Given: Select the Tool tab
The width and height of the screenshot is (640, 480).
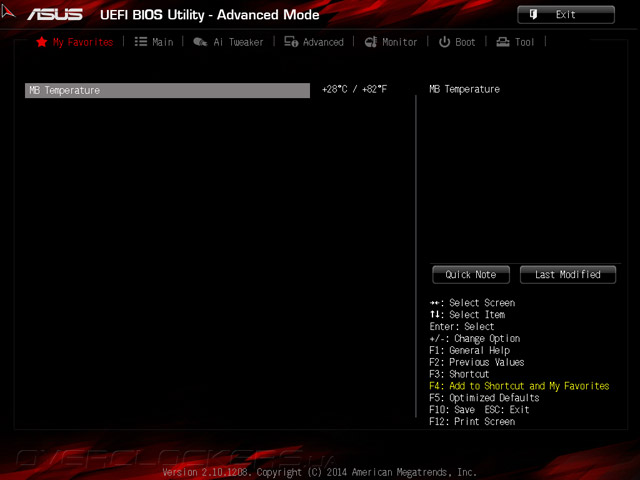Looking at the screenshot, I should click(515, 42).
